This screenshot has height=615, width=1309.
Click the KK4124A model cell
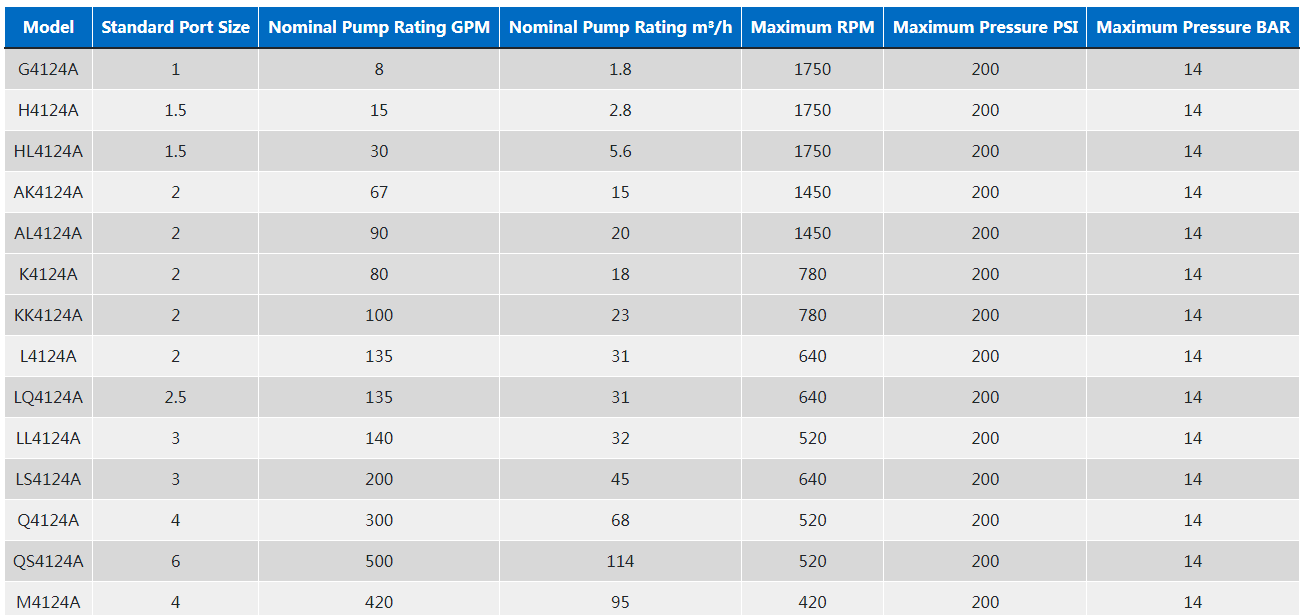tap(48, 315)
